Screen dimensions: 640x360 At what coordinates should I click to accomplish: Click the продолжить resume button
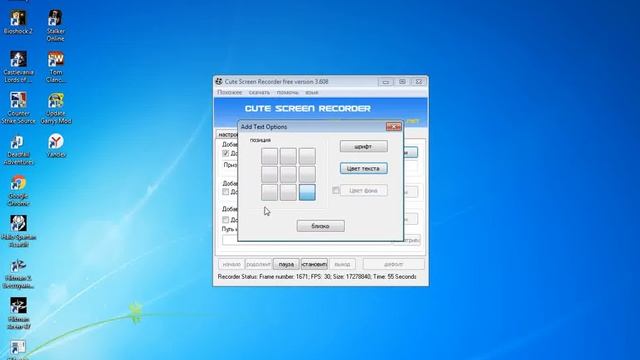pyautogui.click(x=259, y=264)
